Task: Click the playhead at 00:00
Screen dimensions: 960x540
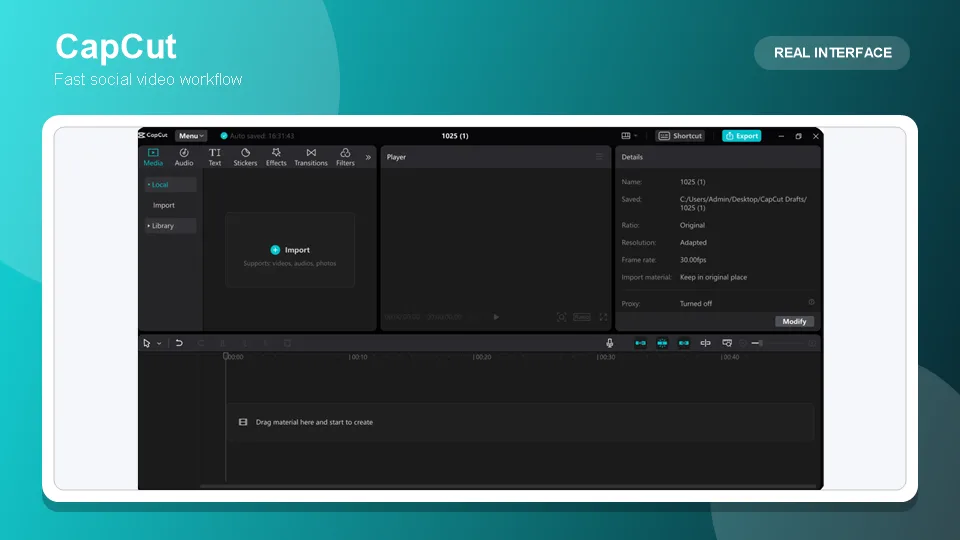Action: pyautogui.click(x=226, y=356)
